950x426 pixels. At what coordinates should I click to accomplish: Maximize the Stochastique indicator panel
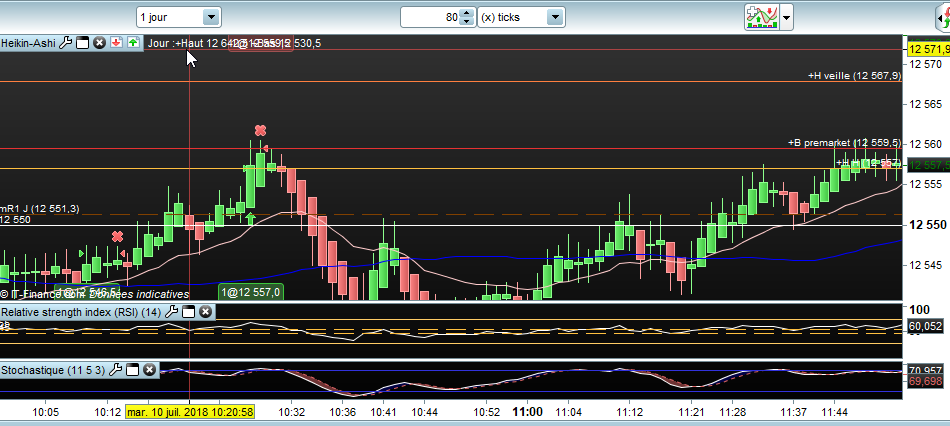click(x=132, y=370)
